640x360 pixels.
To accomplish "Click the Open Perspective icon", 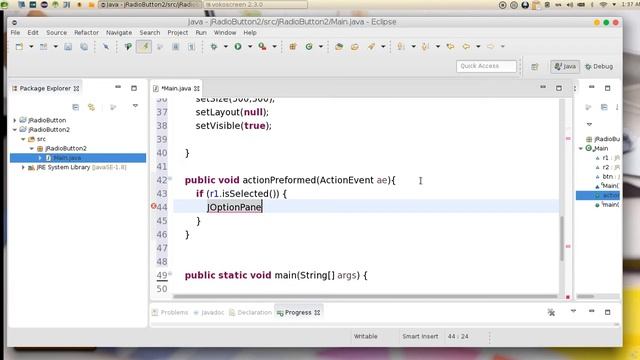I will (x=535, y=67).
